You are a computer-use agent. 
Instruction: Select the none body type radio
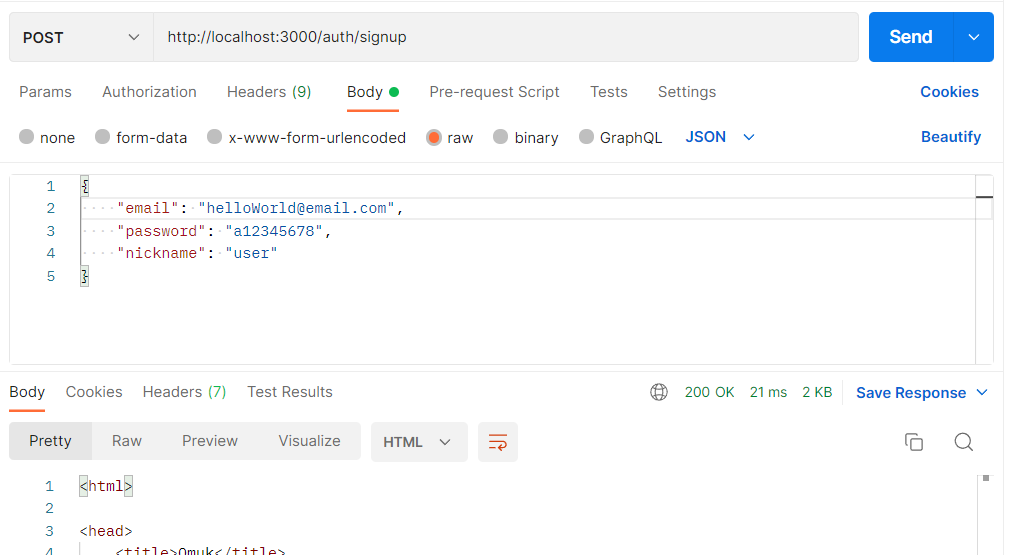click(x=26, y=137)
